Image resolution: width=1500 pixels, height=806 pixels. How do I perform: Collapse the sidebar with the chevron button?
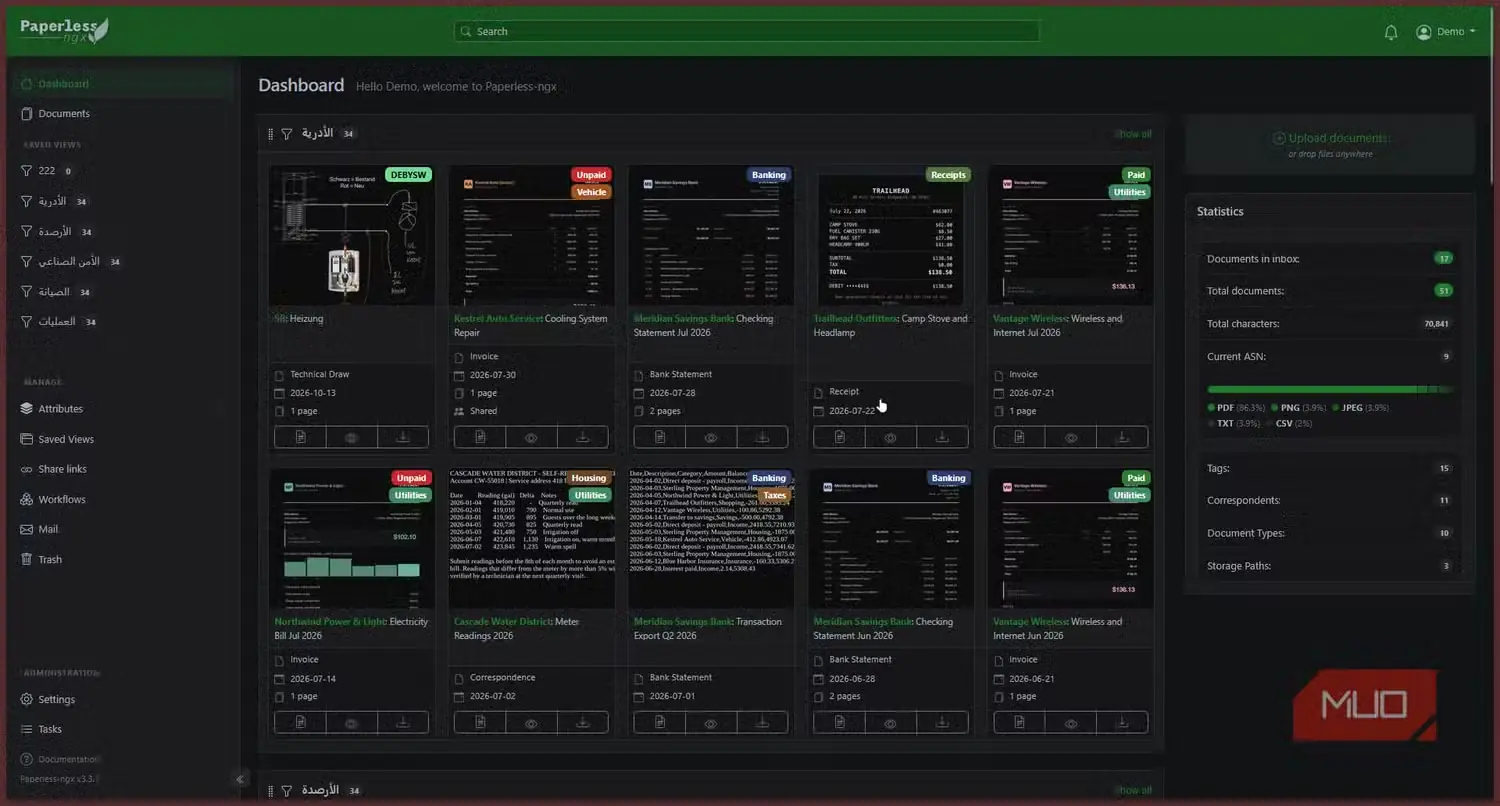(239, 779)
